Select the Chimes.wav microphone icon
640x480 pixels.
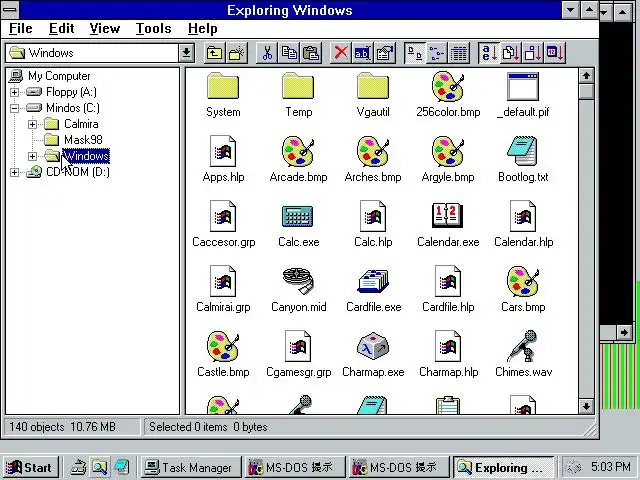523,355
